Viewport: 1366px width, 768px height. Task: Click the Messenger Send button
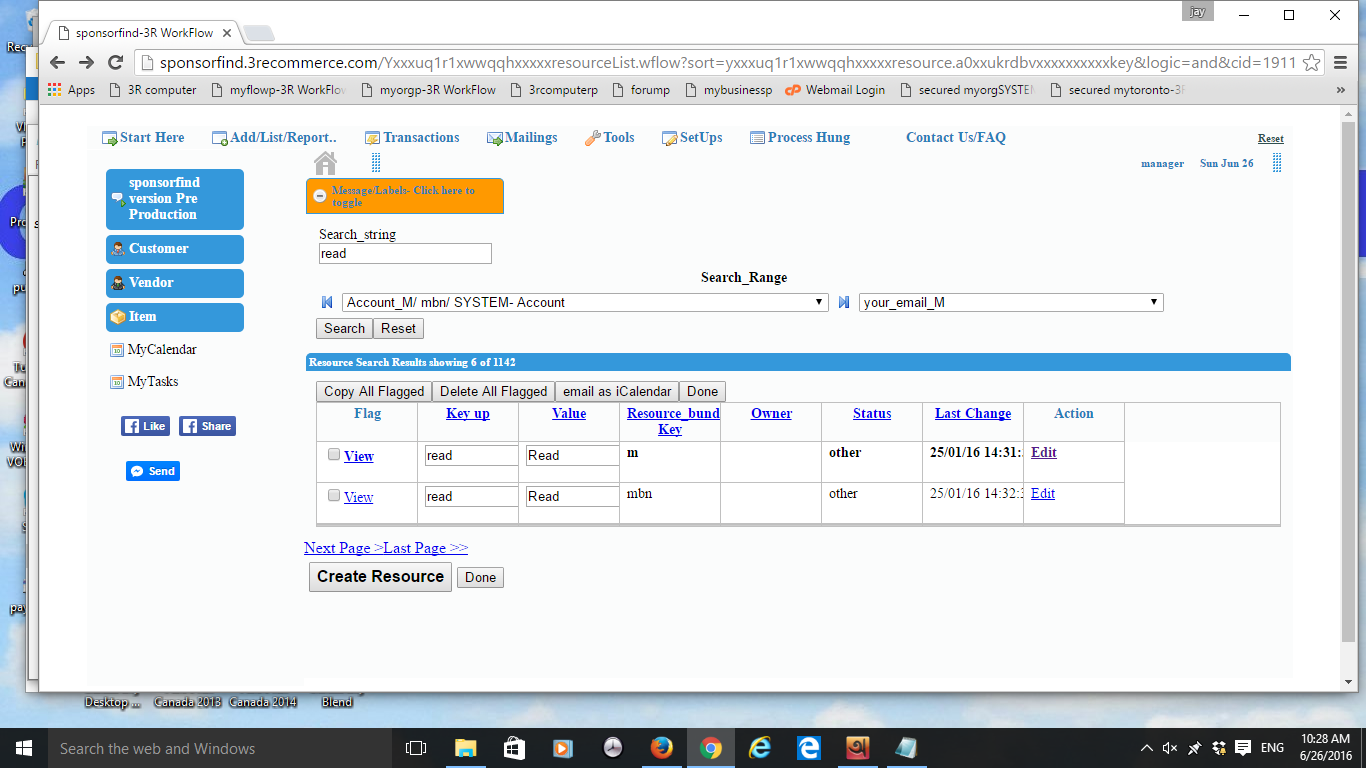(x=153, y=471)
